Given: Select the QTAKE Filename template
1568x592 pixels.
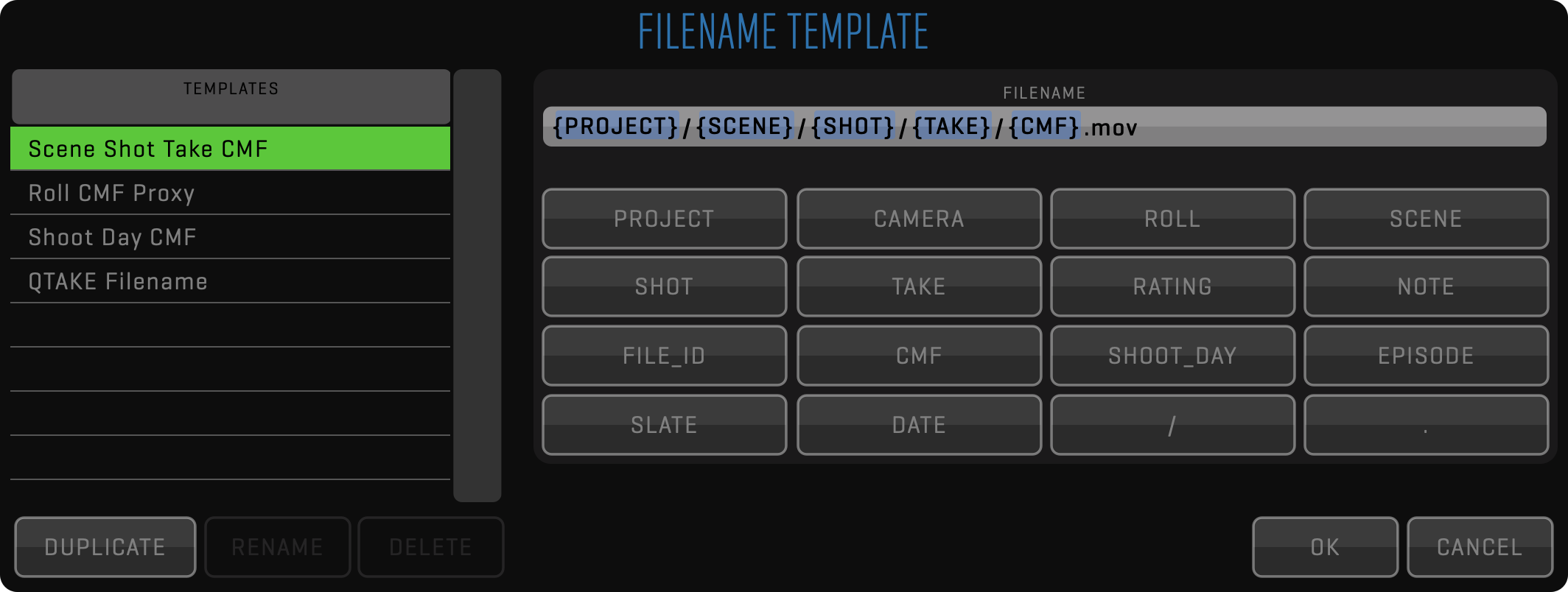Looking at the screenshot, I should (230, 281).
